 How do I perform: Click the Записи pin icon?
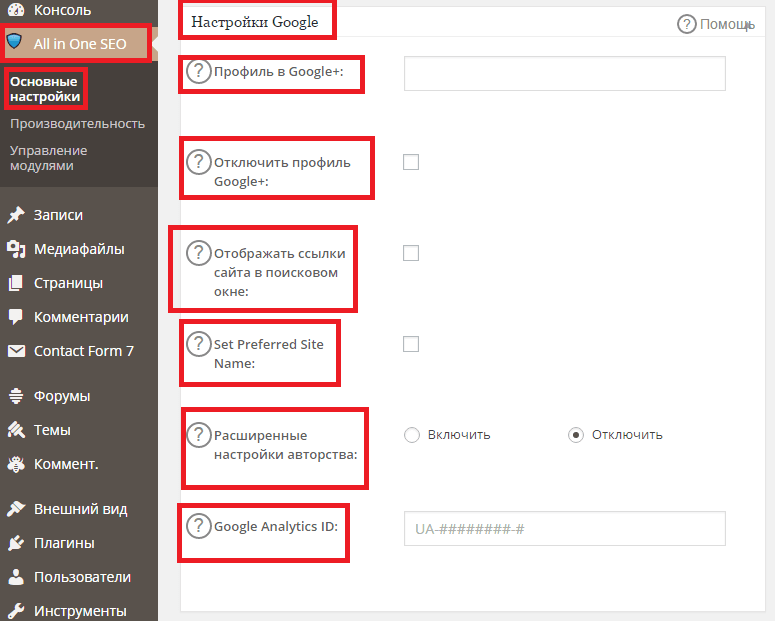coord(16,215)
